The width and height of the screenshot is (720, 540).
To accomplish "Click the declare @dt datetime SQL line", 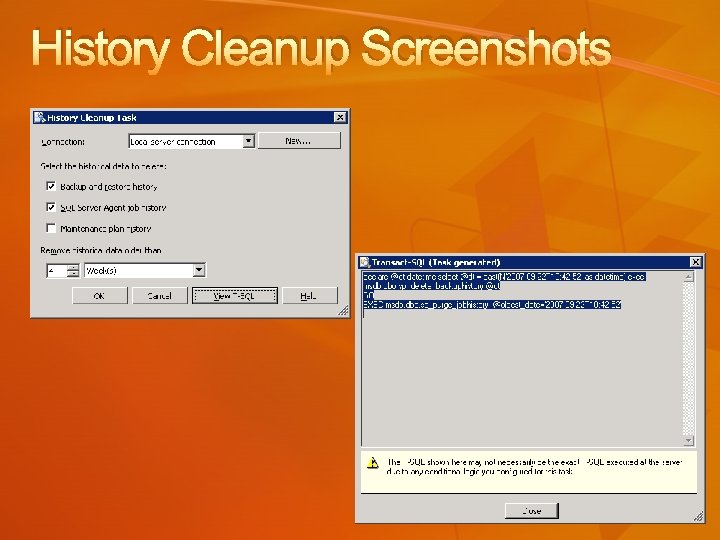I will pos(504,276).
